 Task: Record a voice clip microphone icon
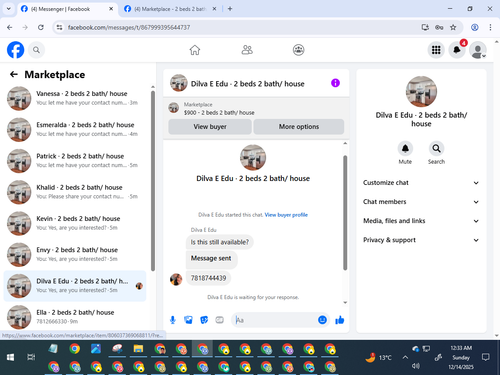click(x=173, y=320)
